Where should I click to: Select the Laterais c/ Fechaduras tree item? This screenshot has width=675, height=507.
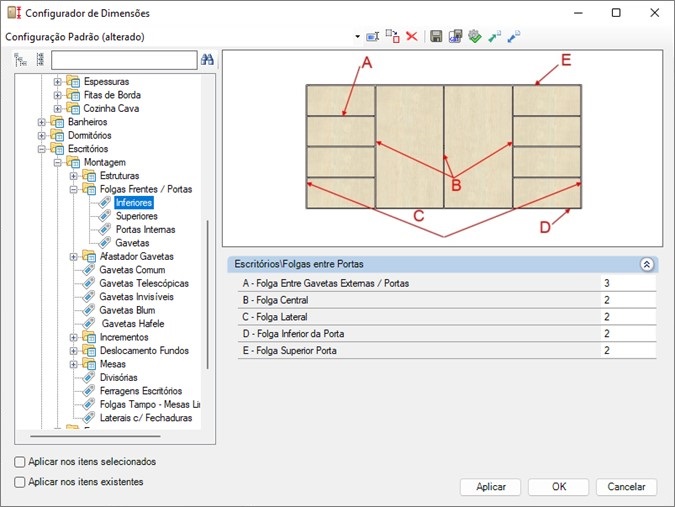(x=146, y=418)
